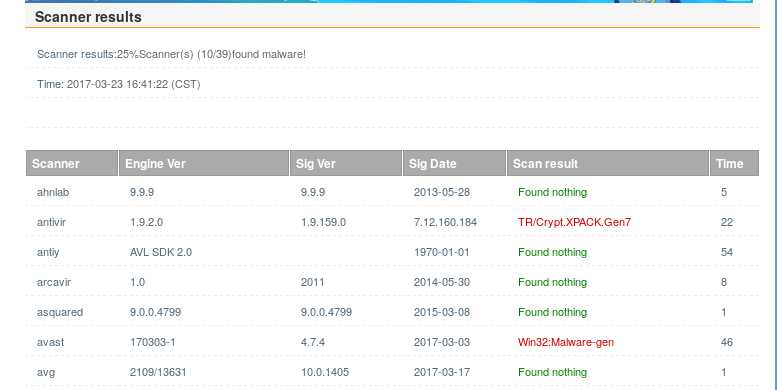Select avg's 'Found nothing' result

[553, 372]
